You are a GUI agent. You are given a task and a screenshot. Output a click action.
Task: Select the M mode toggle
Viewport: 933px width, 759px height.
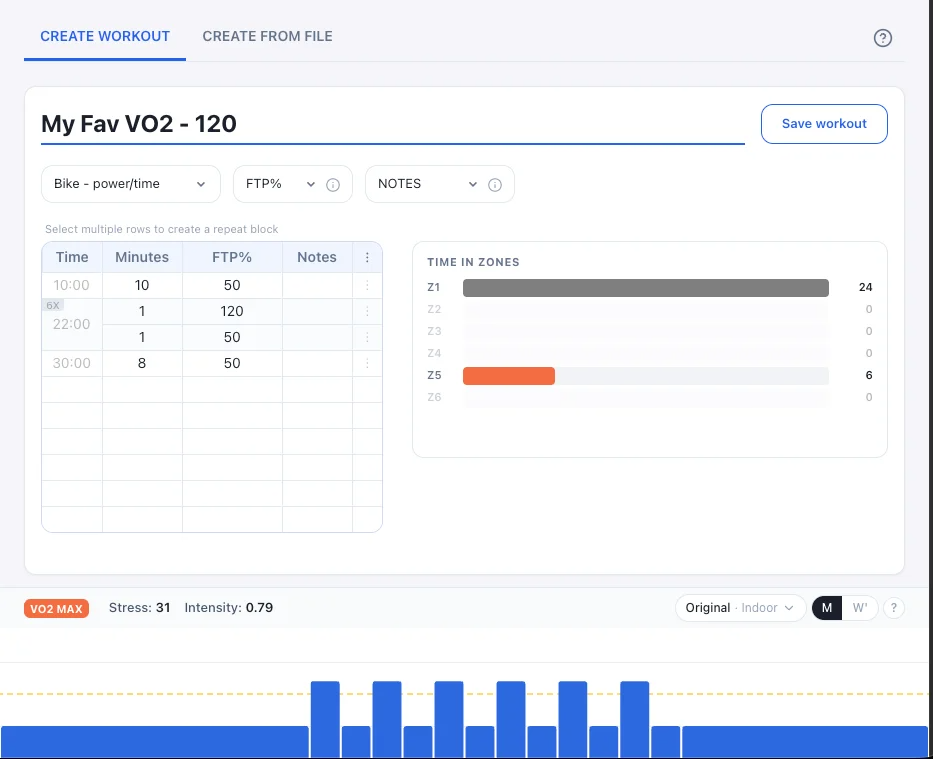point(826,607)
